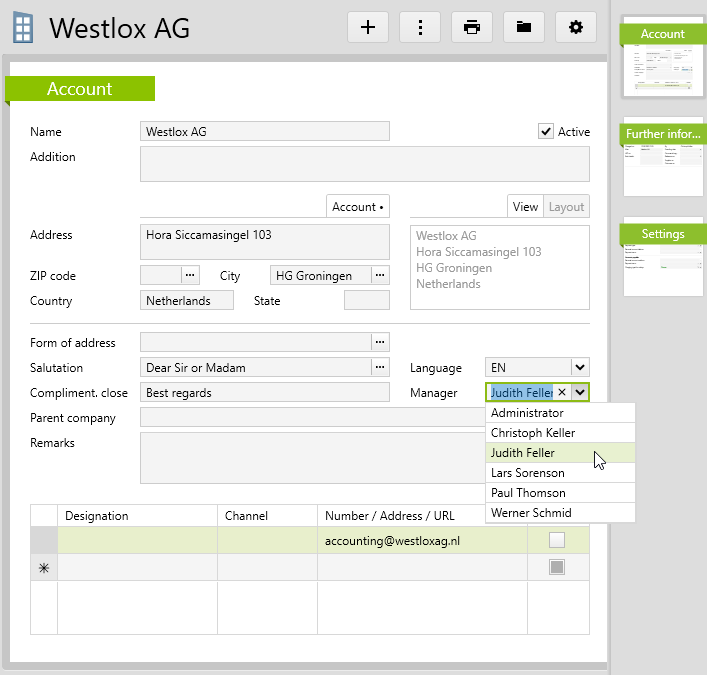
Task: Clear the Manager field with the X
Action: pos(561,393)
